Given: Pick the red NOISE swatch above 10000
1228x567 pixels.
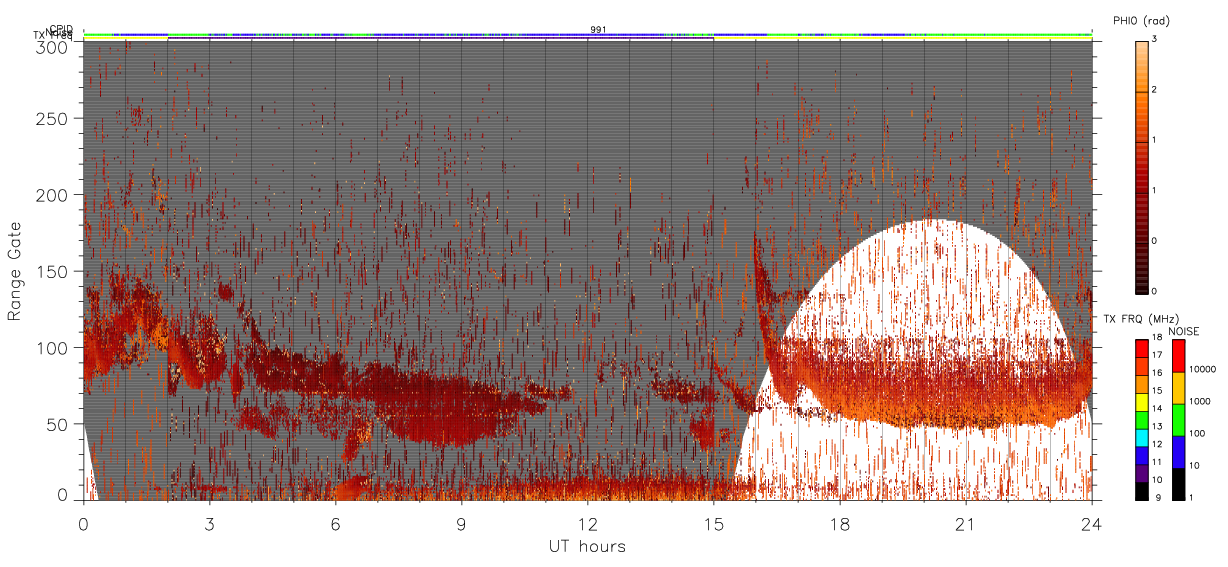Looking at the screenshot, I should point(1178,355).
